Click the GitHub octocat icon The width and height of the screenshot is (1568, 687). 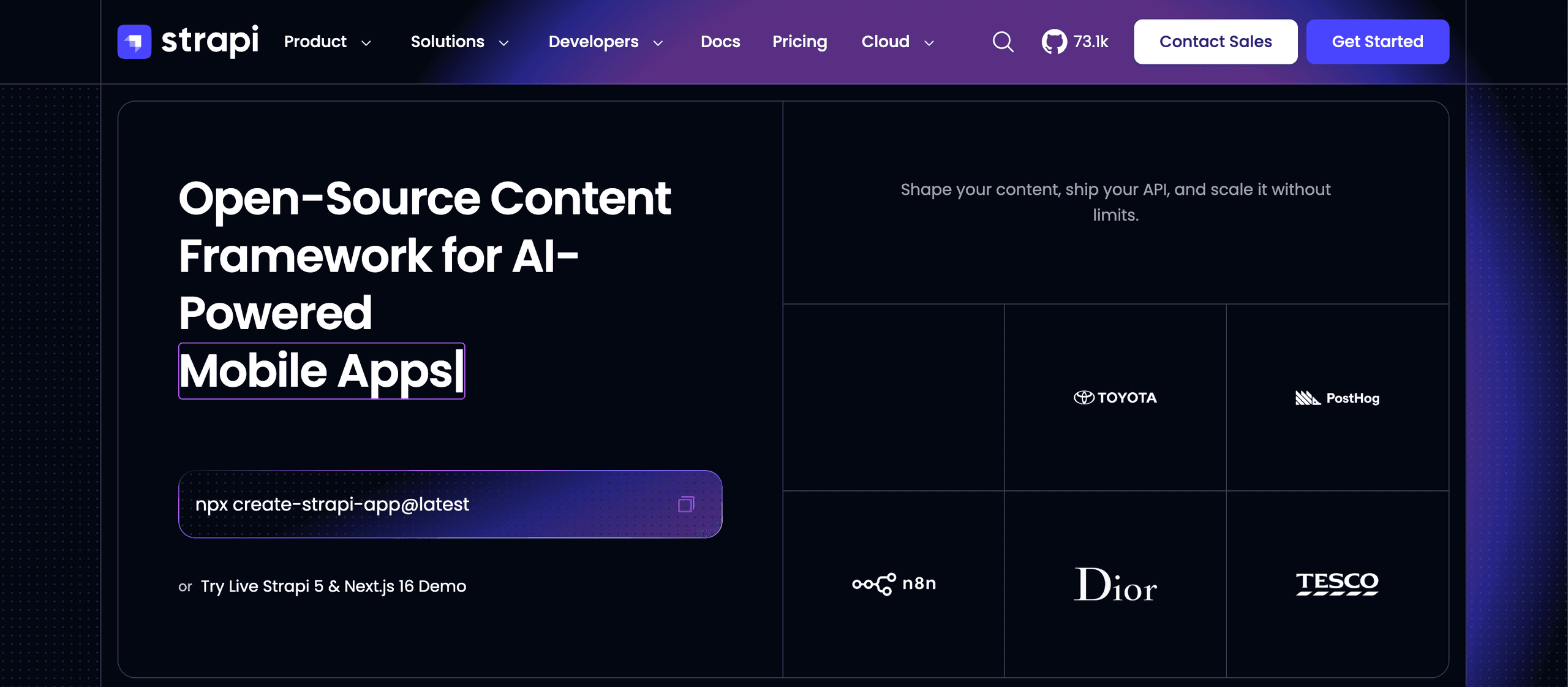(x=1054, y=42)
